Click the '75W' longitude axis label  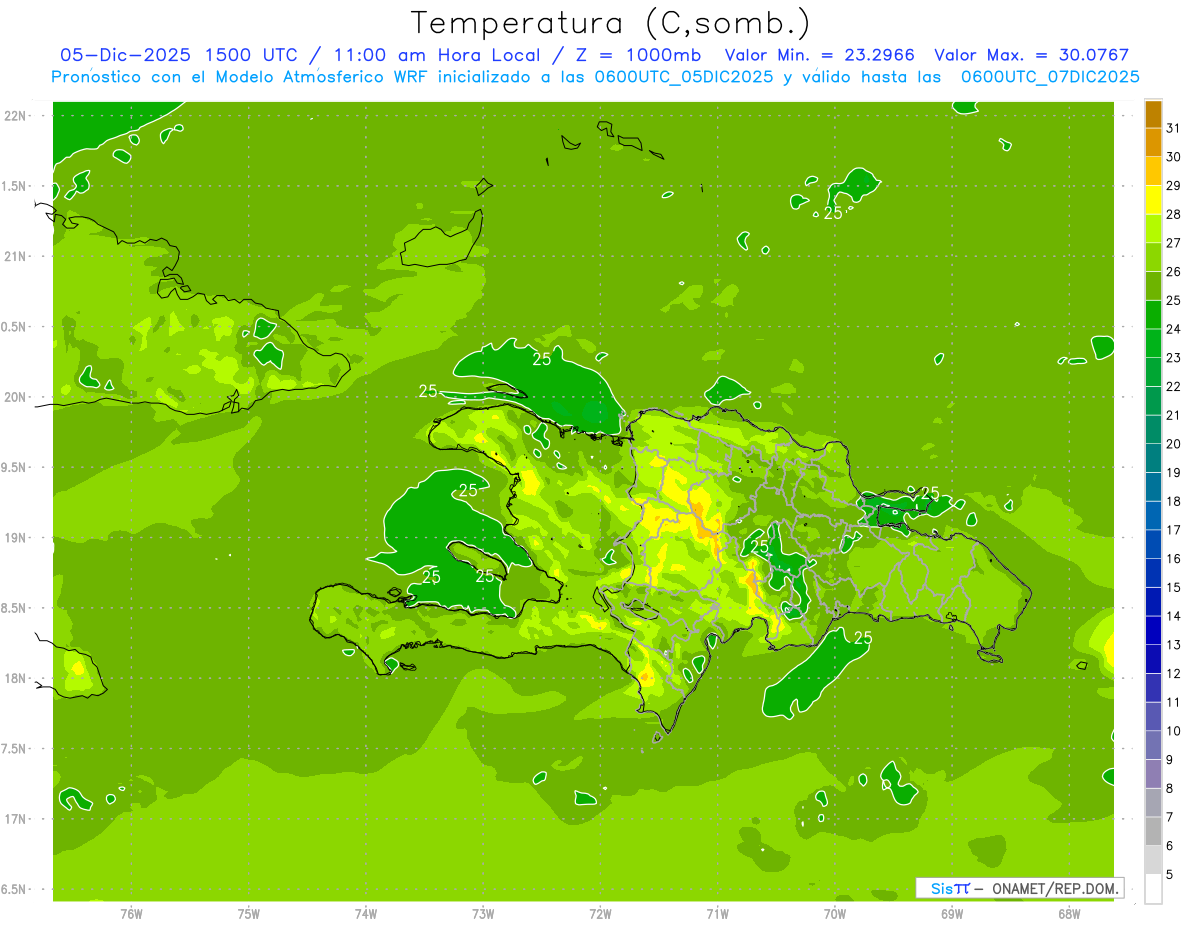click(248, 914)
